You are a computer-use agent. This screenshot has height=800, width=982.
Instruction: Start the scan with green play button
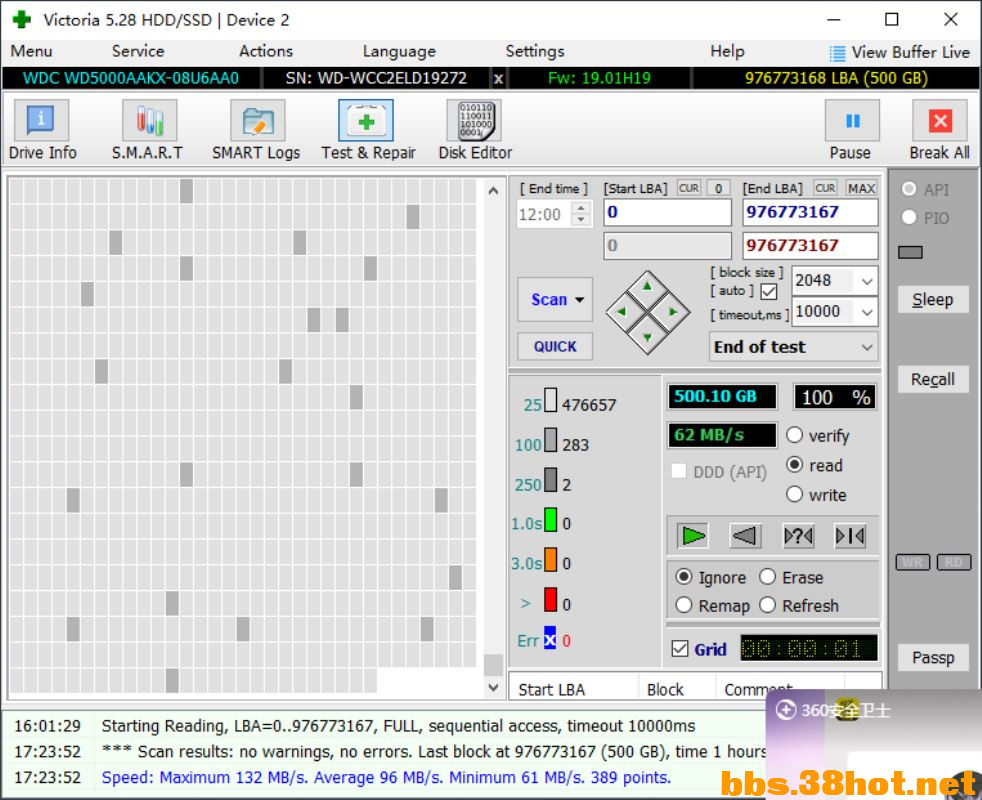click(693, 536)
